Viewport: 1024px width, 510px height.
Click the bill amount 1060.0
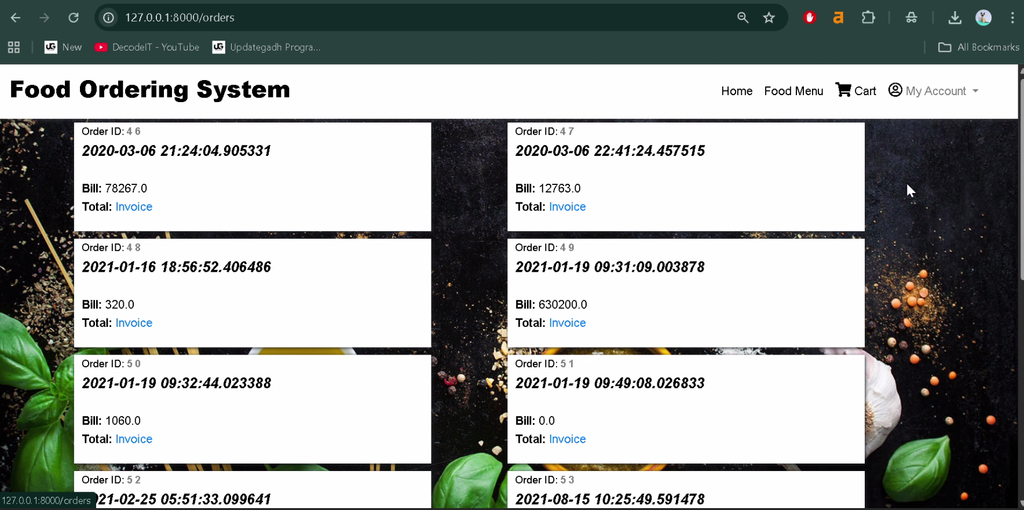pyautogui.click(x=123, y=421)
